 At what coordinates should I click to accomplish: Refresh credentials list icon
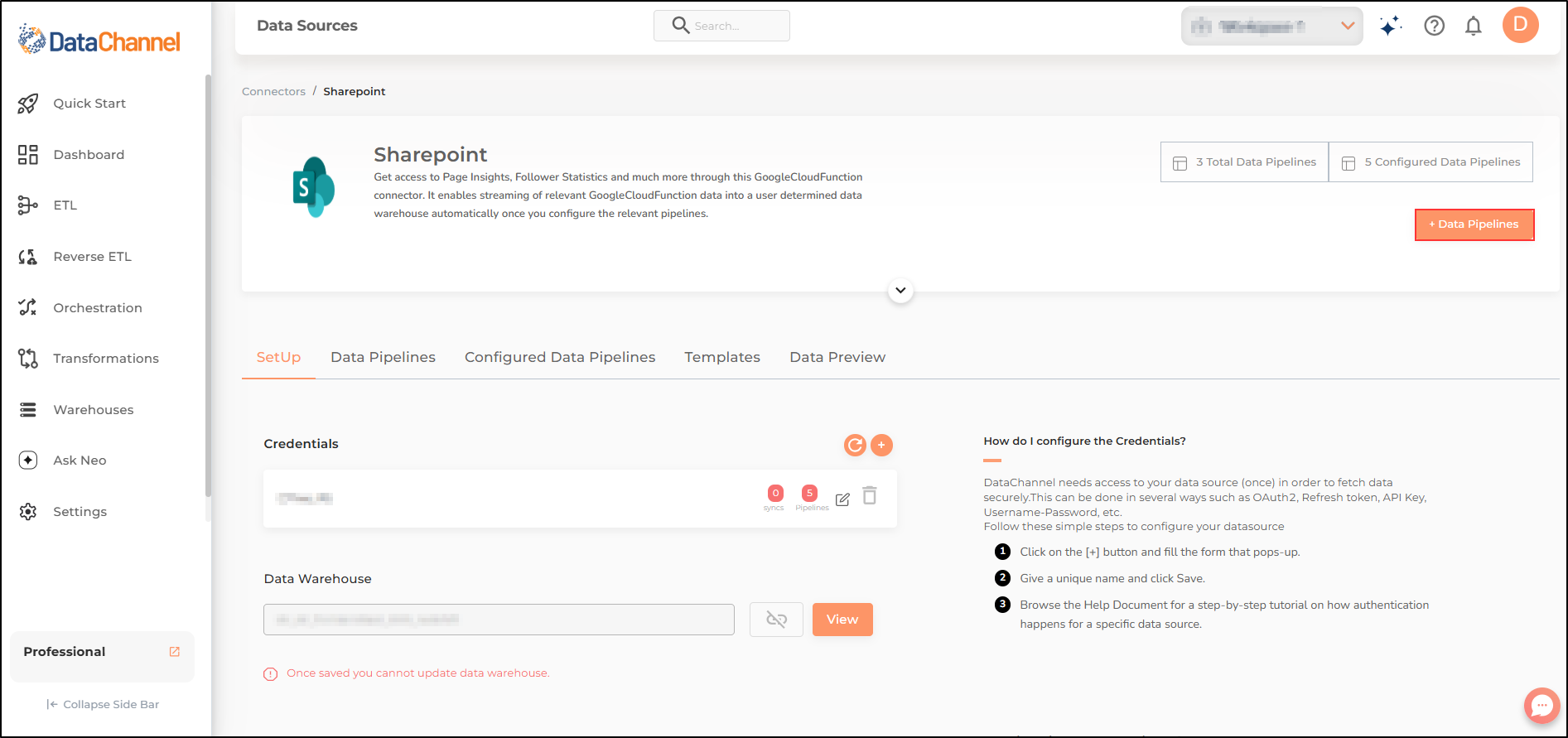[x=855, y=445]
